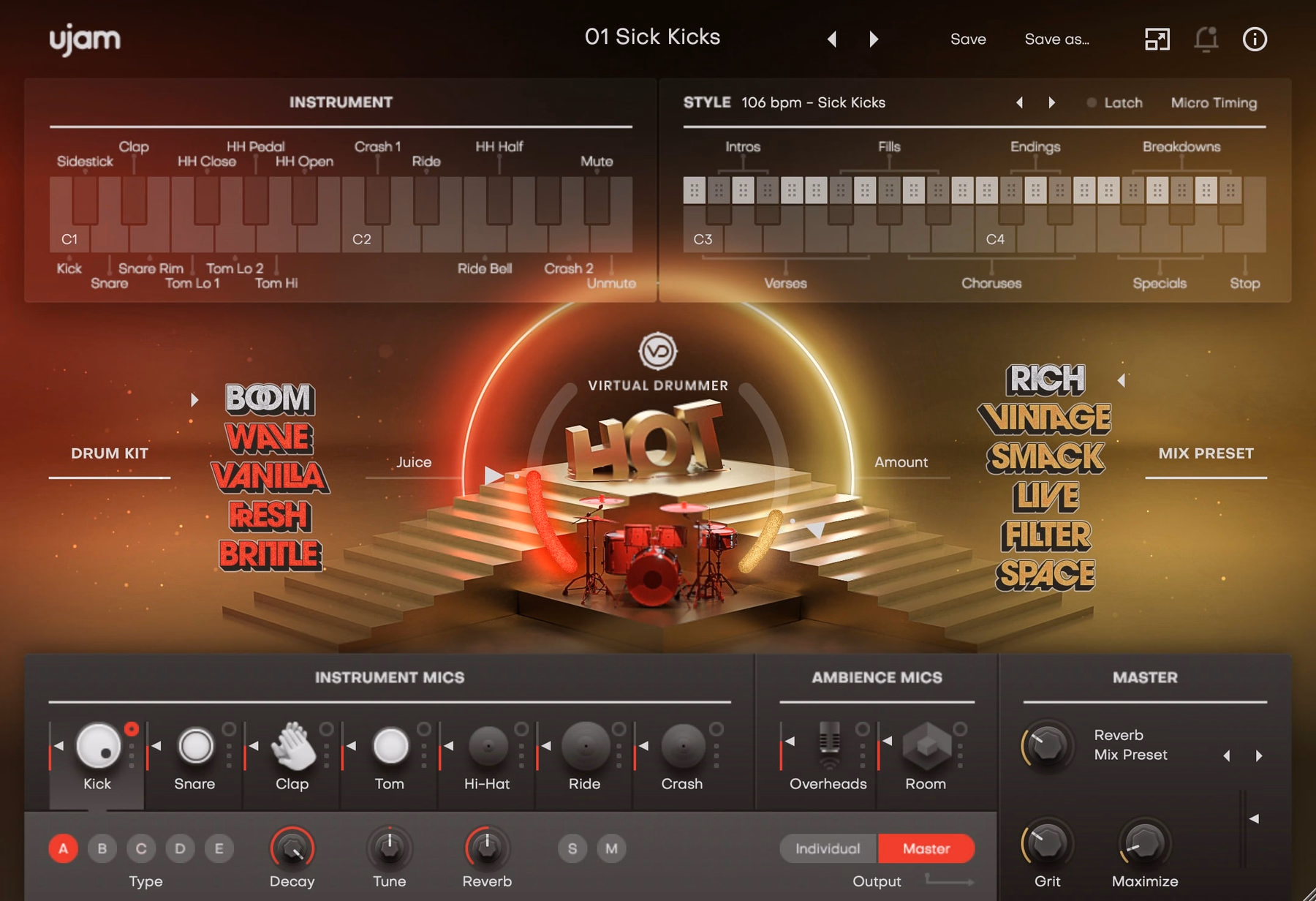The height and width of the screenshot is (901, 1316).
Task: Click the Juice slider arrow handle
Action: coord(494,475)
